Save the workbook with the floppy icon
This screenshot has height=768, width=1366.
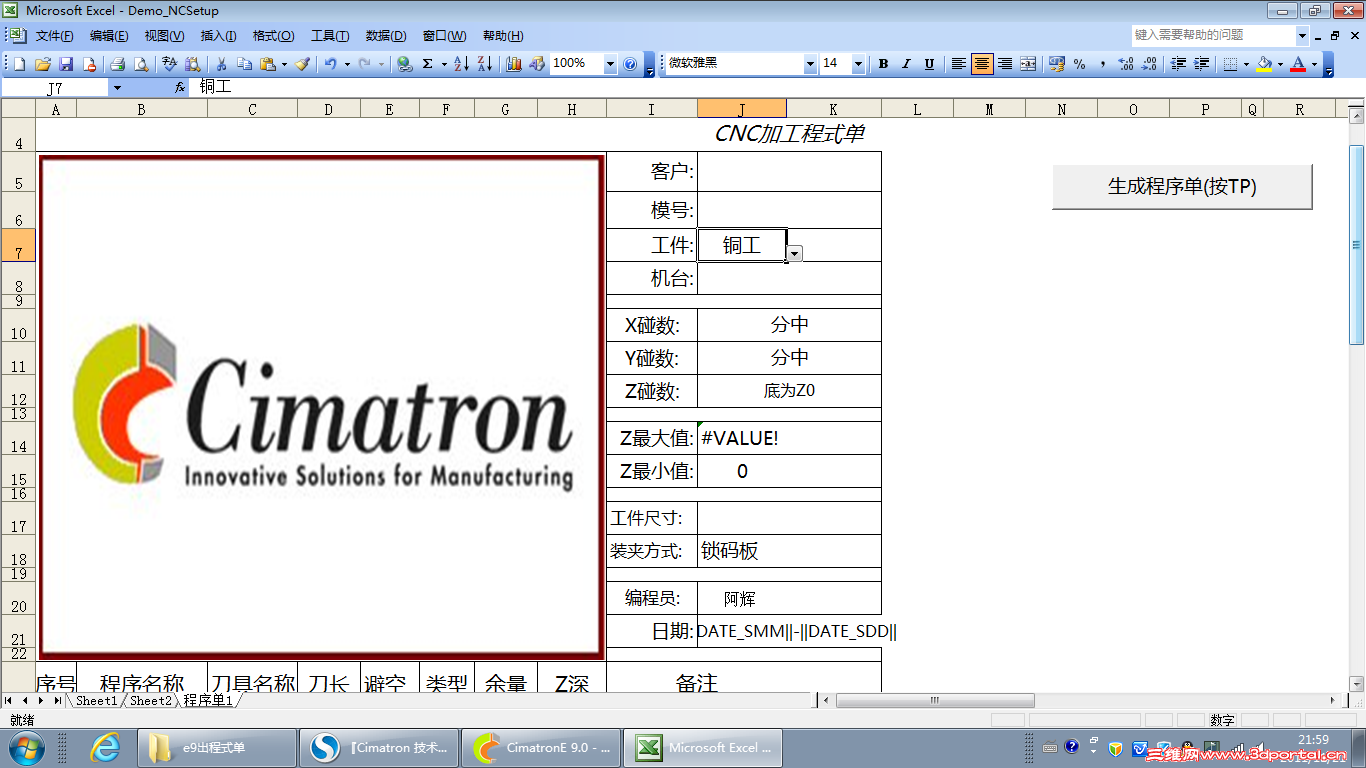tap(66, 64)
